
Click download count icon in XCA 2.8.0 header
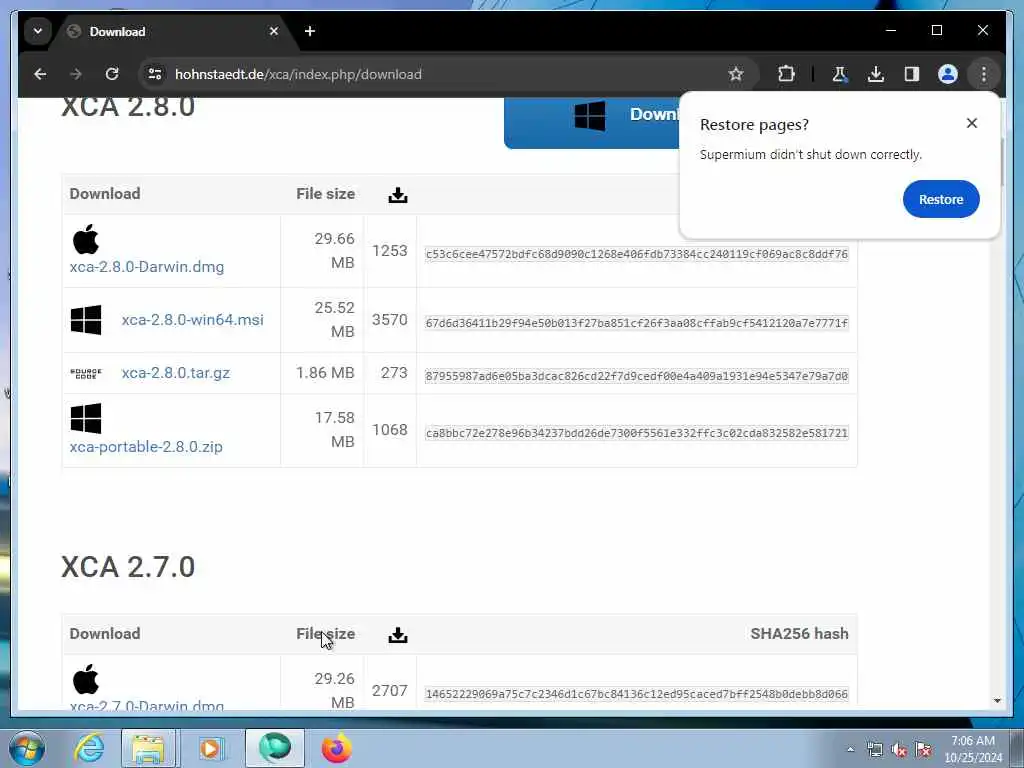click(x=398, y=195)
